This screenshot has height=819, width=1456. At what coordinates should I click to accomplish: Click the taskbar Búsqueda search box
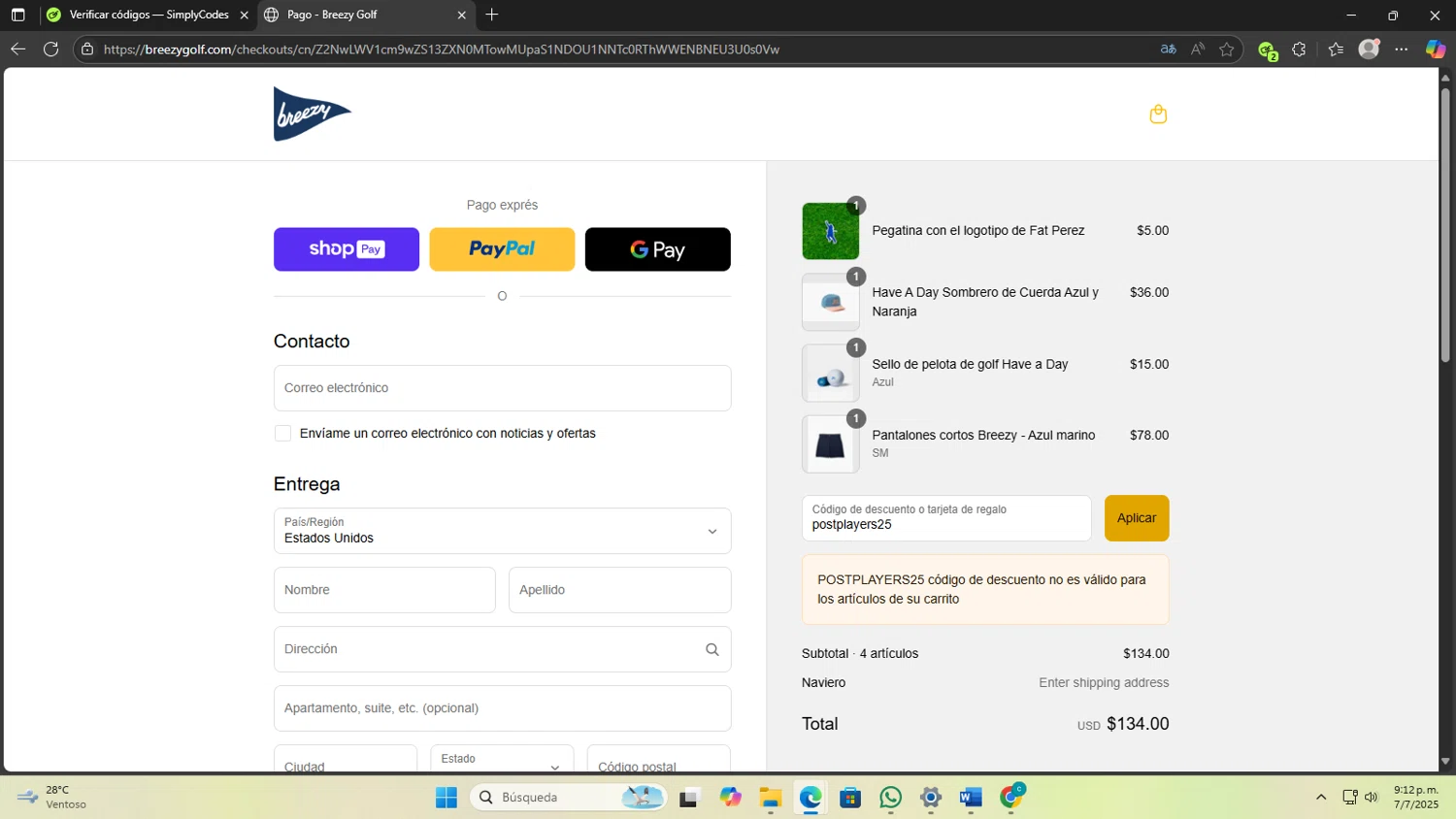point(569,798)
